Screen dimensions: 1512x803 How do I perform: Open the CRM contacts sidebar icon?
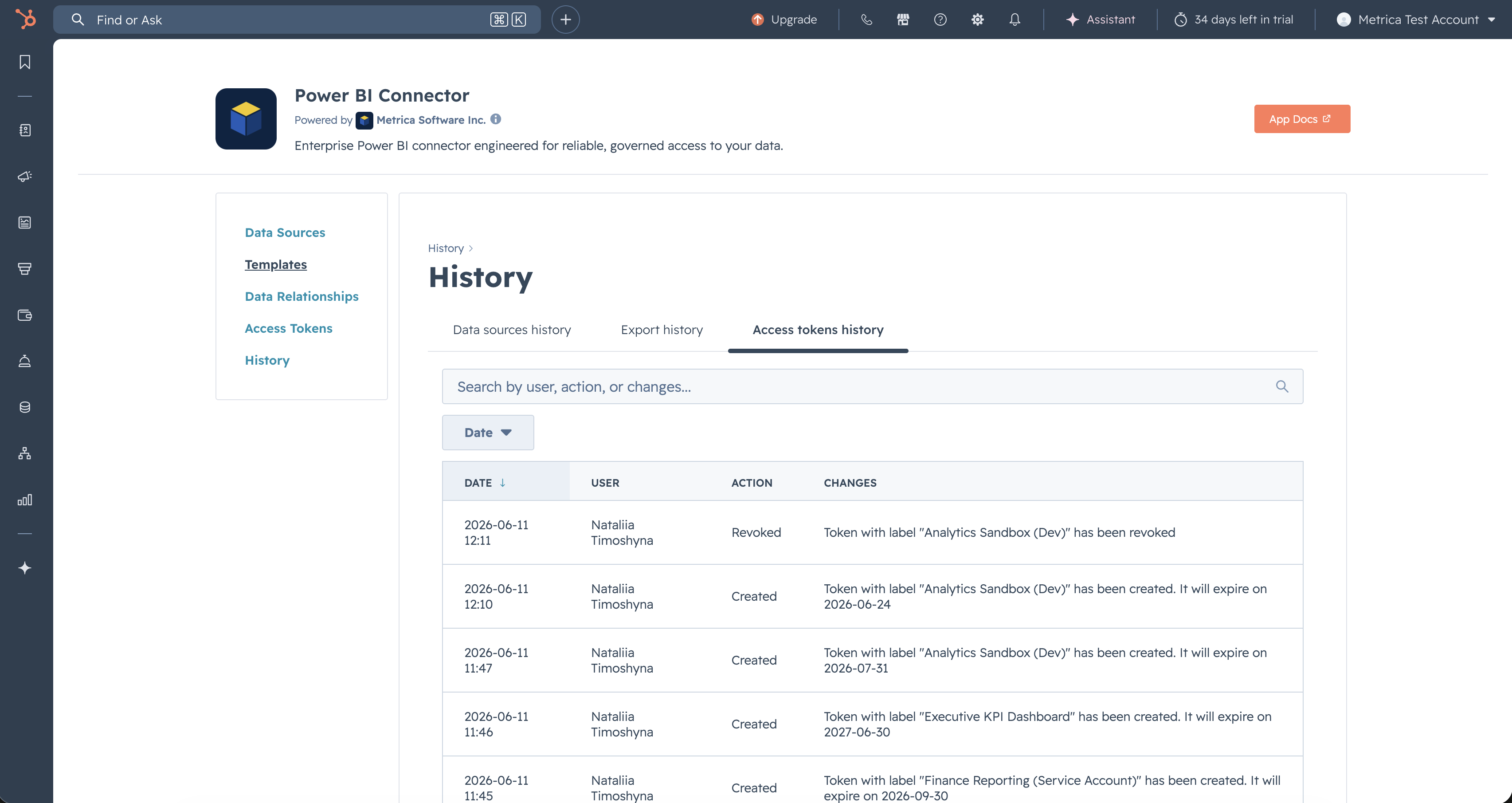pyautogui.click(x=25, y=130)
